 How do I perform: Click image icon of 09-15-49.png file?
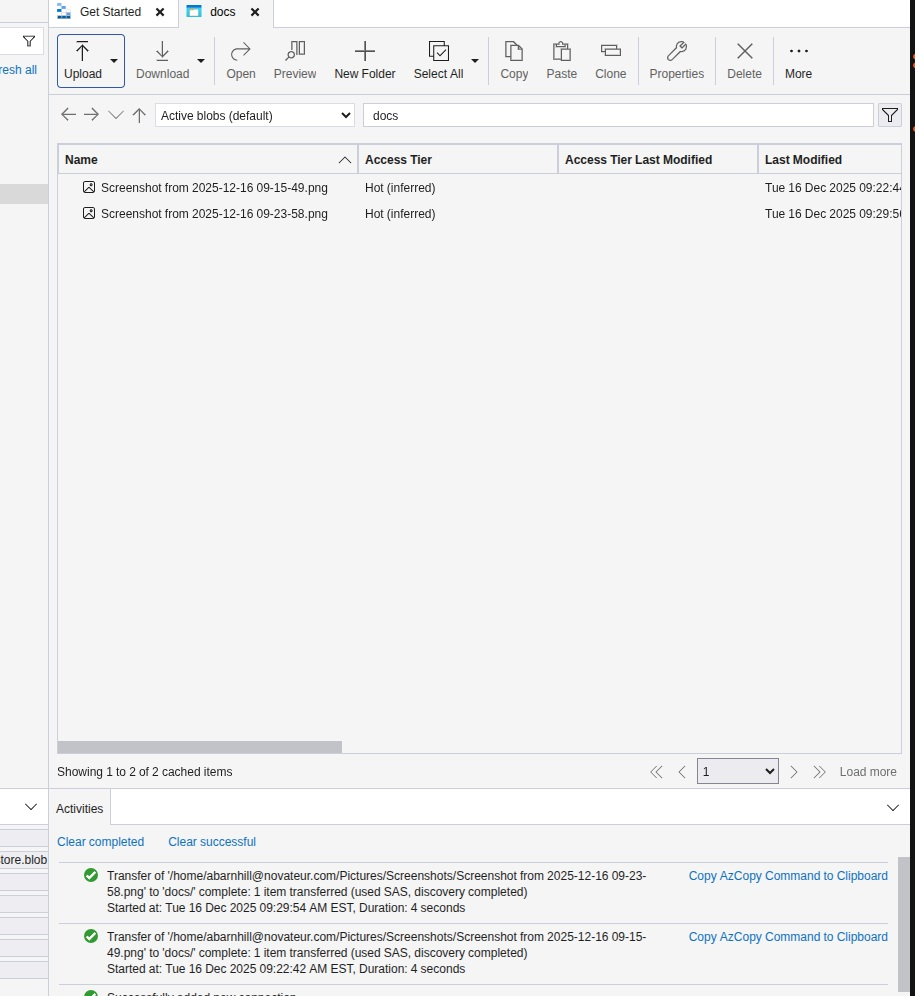pyautogui.click(x=89, y=187)
